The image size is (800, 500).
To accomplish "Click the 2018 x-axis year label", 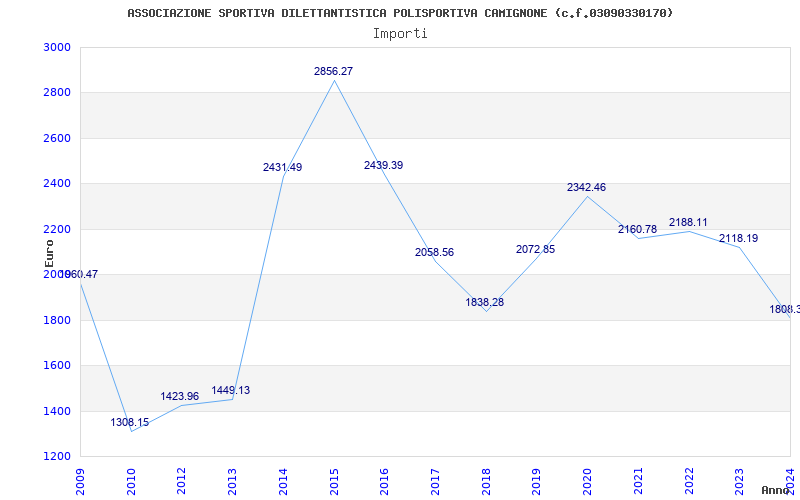I will [486, 482].
